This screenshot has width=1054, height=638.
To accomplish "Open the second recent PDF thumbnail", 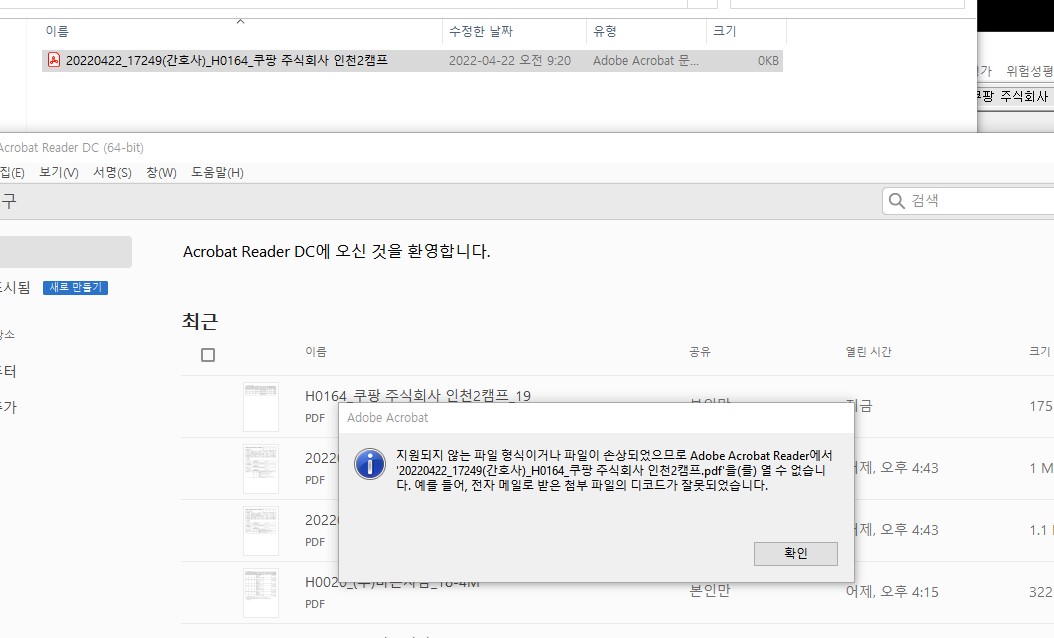I will click(x=261, y=469).
